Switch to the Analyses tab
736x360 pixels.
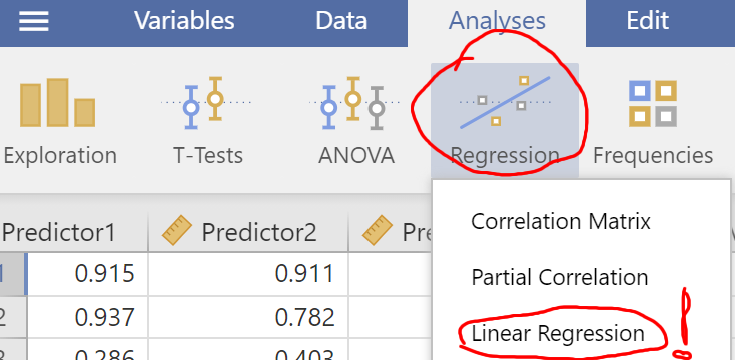point(497,21)
